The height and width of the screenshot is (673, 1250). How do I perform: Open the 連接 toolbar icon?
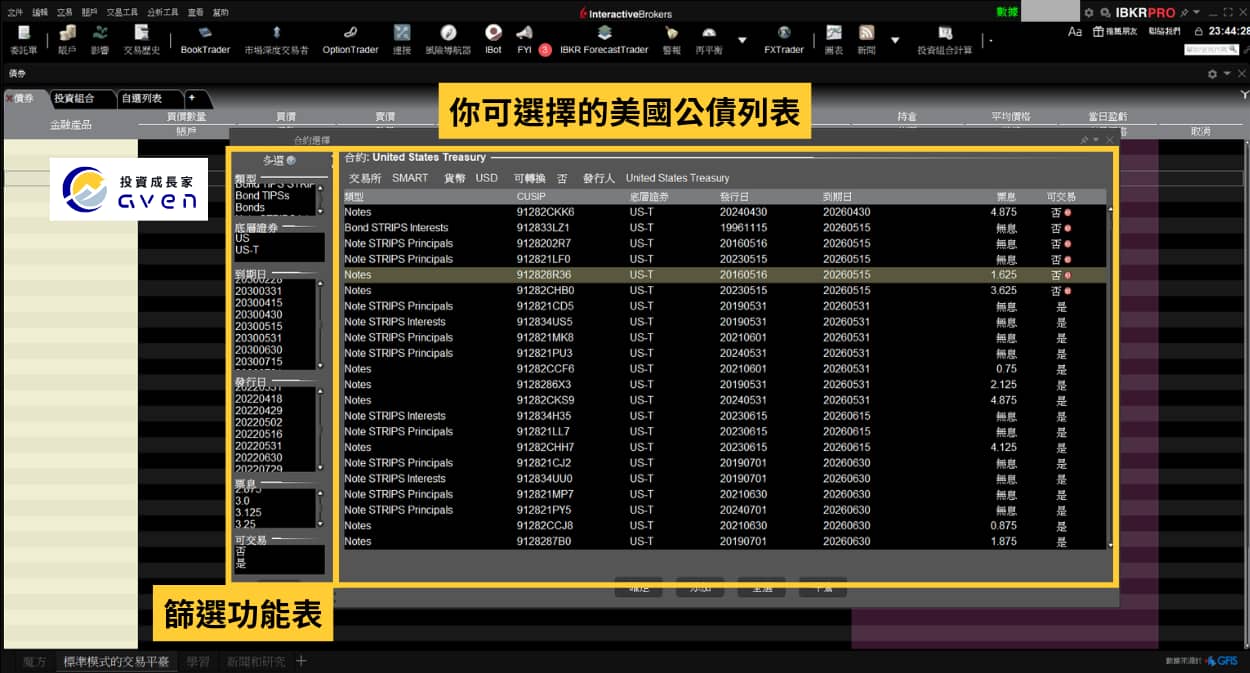[x=402, y=39]
